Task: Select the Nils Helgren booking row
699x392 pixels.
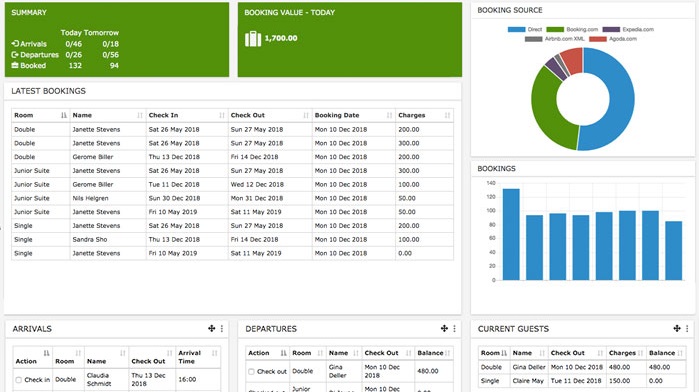Action: pos(232,198)
